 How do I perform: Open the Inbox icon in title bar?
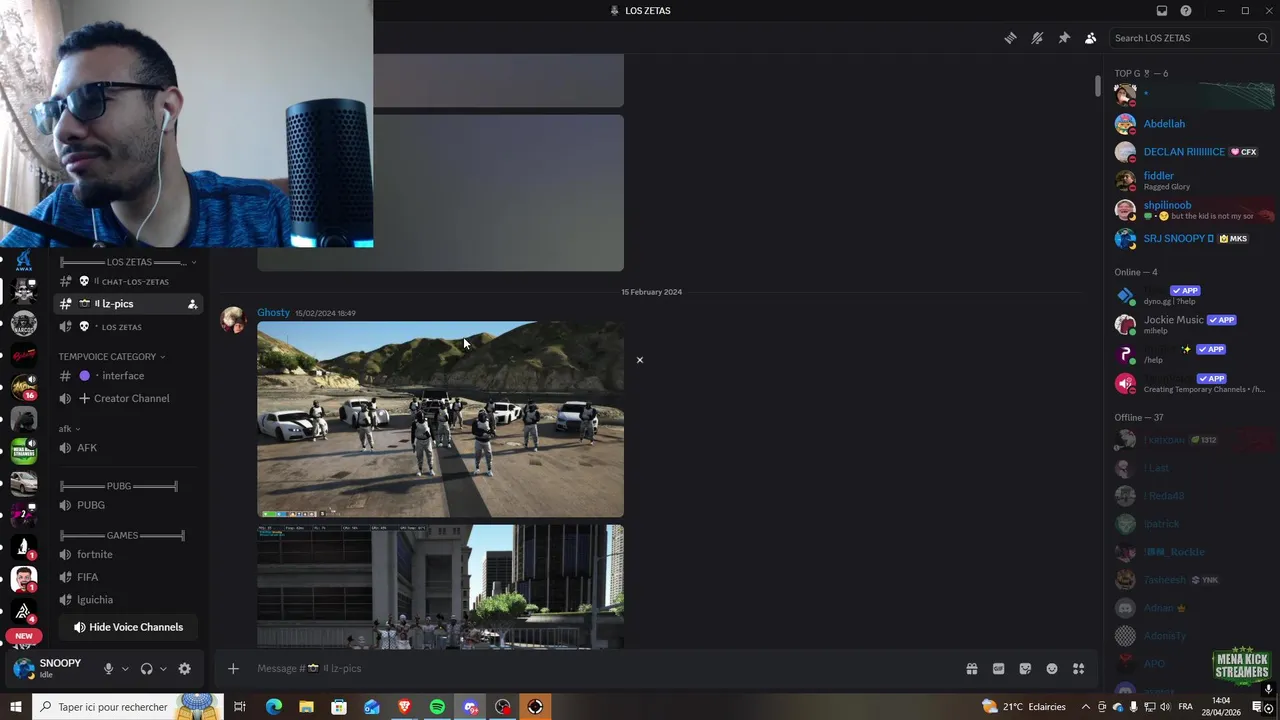tap(1162, 11)
